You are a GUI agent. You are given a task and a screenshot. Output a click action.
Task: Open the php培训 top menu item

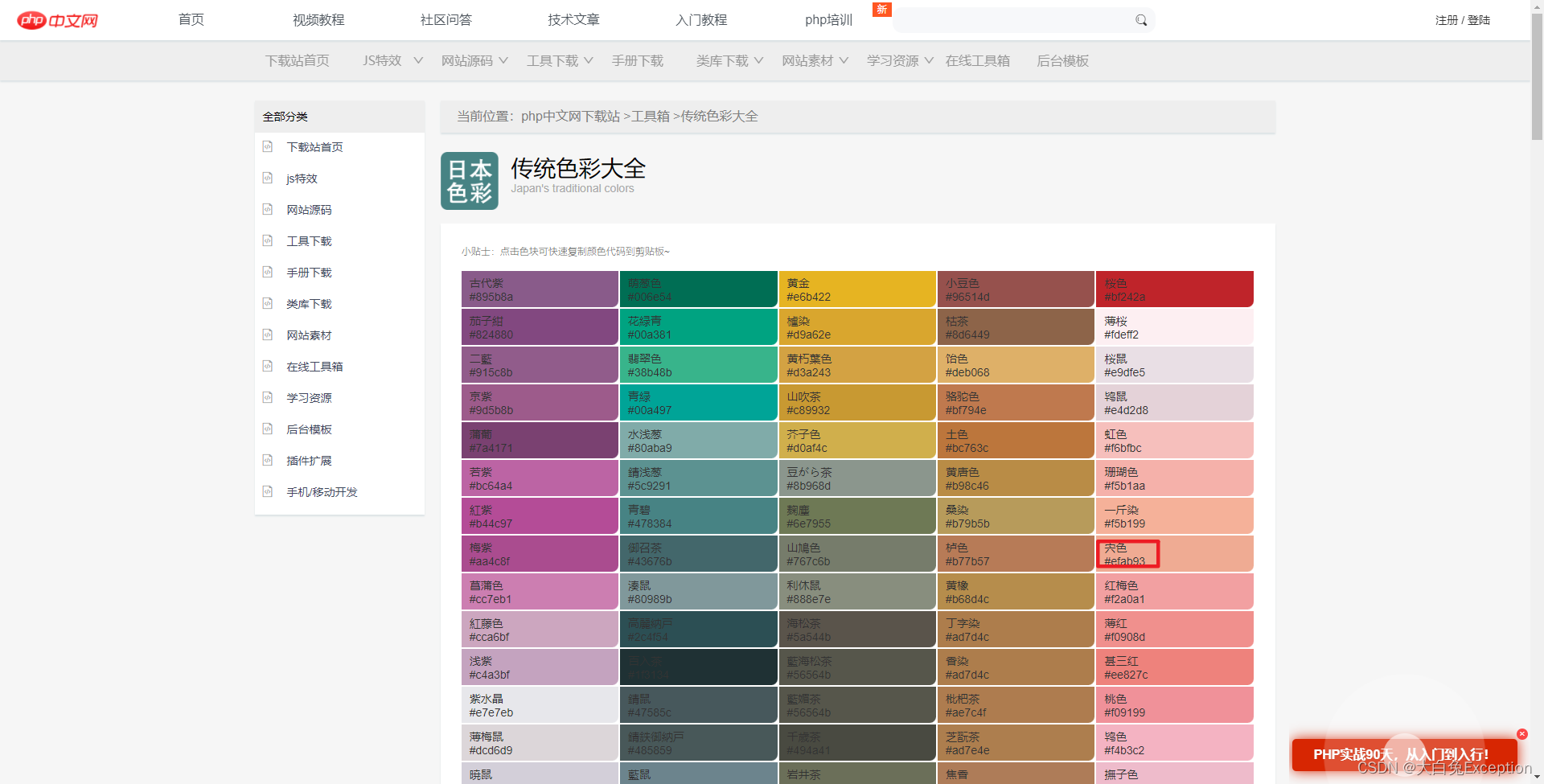(x=828, y=19)
